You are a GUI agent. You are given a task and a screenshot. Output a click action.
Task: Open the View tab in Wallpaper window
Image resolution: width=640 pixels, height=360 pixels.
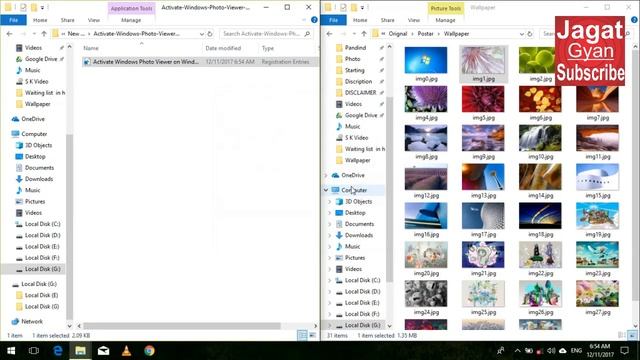(413, 20)
